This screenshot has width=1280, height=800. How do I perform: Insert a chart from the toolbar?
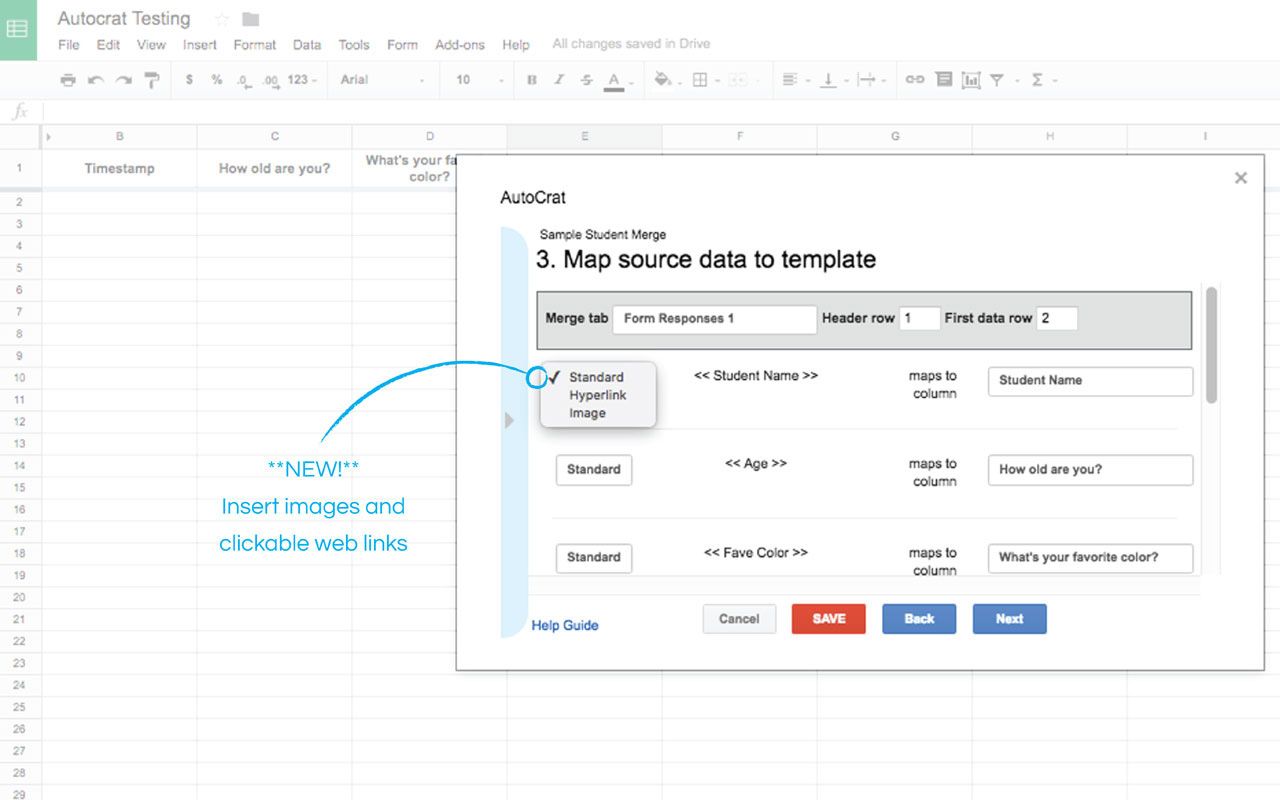(x=971, y=79)
